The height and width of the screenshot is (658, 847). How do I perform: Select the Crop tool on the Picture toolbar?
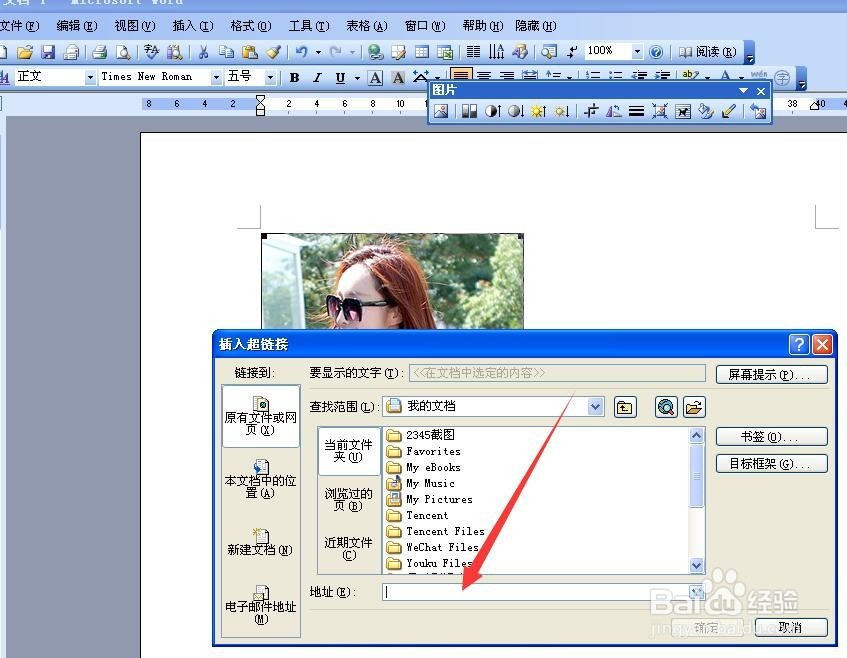pyautogui.click(x=593, y=110)
